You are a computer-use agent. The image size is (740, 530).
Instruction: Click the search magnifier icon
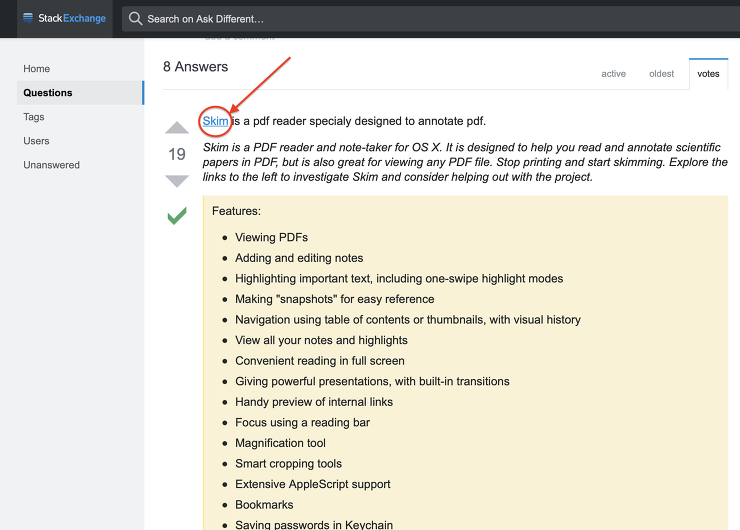click(135, 18)
